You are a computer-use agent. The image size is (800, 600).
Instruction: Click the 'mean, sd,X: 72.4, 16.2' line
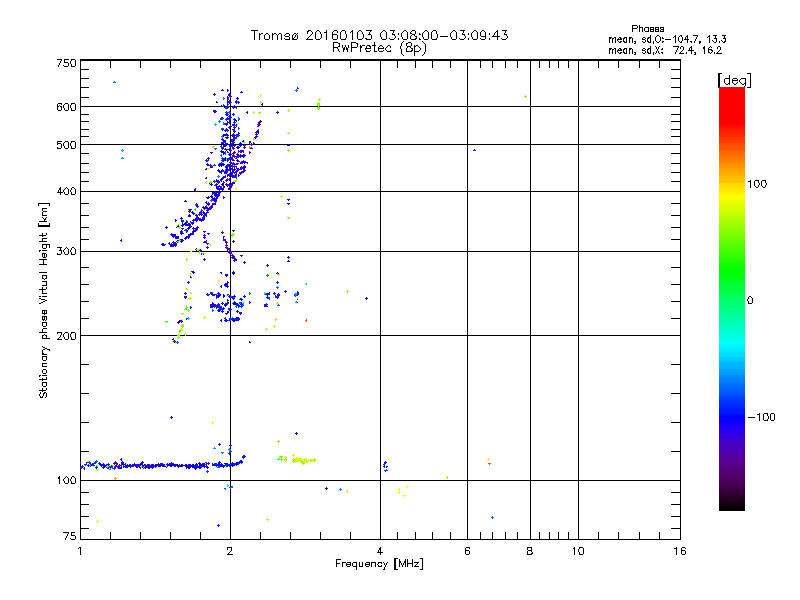pyautogui.click(x=665, y=51)
